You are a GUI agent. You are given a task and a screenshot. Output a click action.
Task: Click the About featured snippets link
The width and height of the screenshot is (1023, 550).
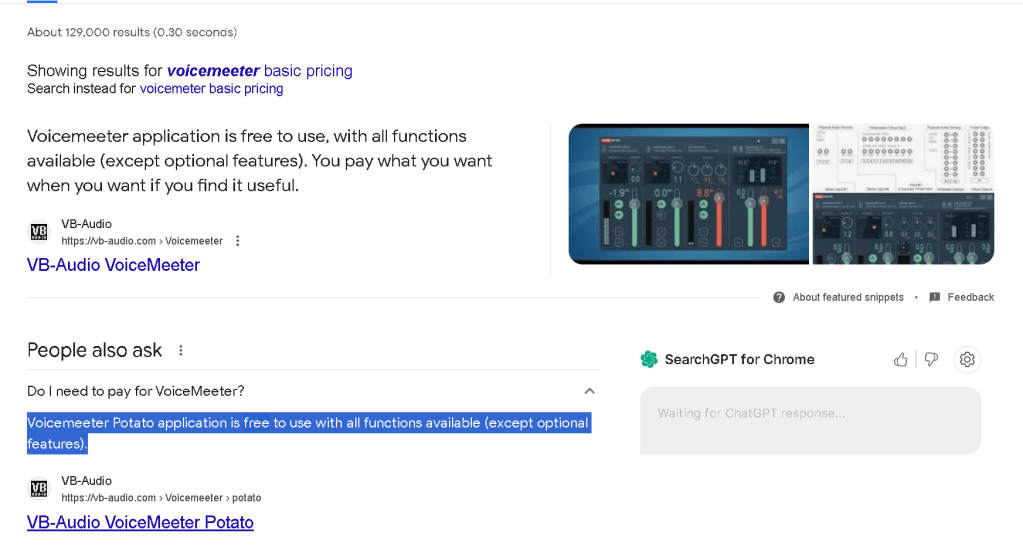[847, 298]
